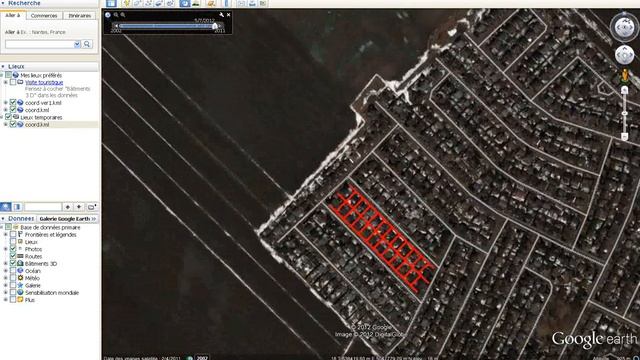Enable the Galerie layer checkbox

(13, 285)
